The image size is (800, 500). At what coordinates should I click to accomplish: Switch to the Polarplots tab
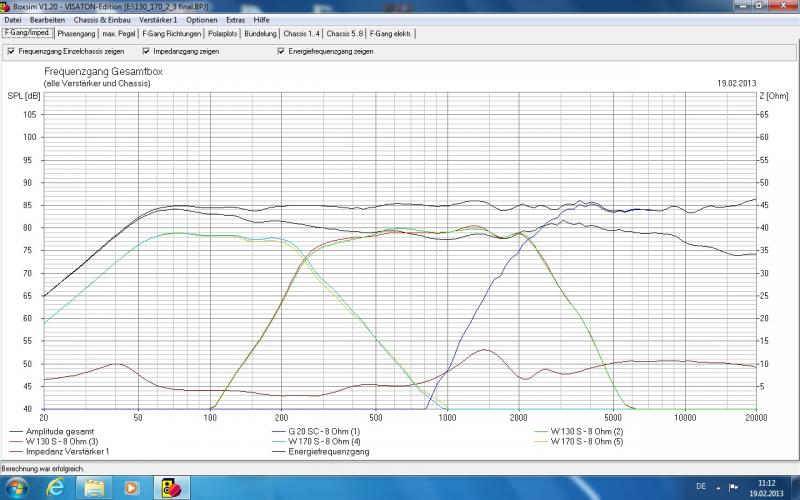tap(223, 34)
